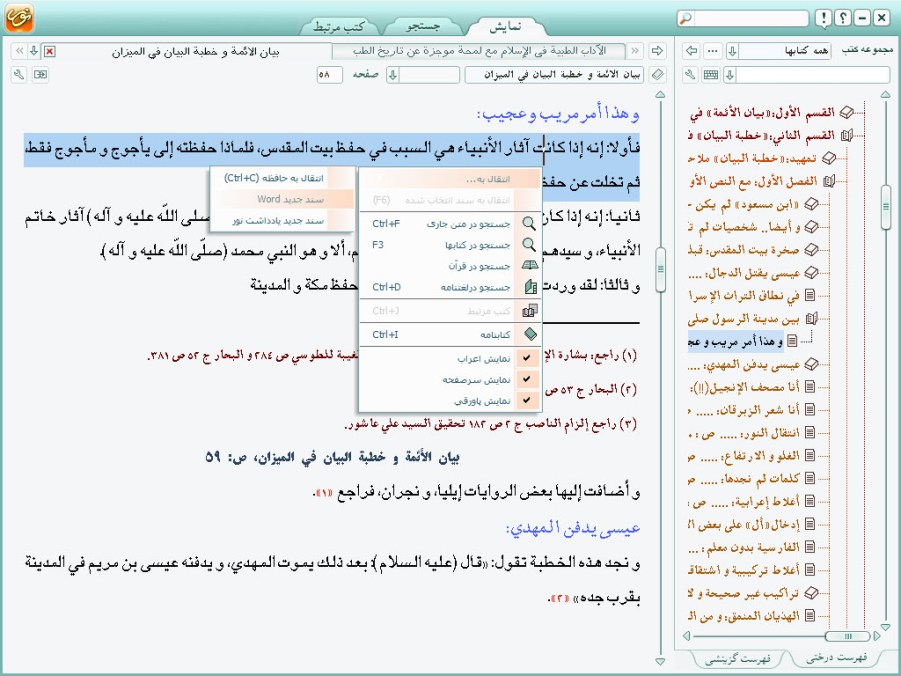Click the eraser icon beside book title field

point(657,75)
